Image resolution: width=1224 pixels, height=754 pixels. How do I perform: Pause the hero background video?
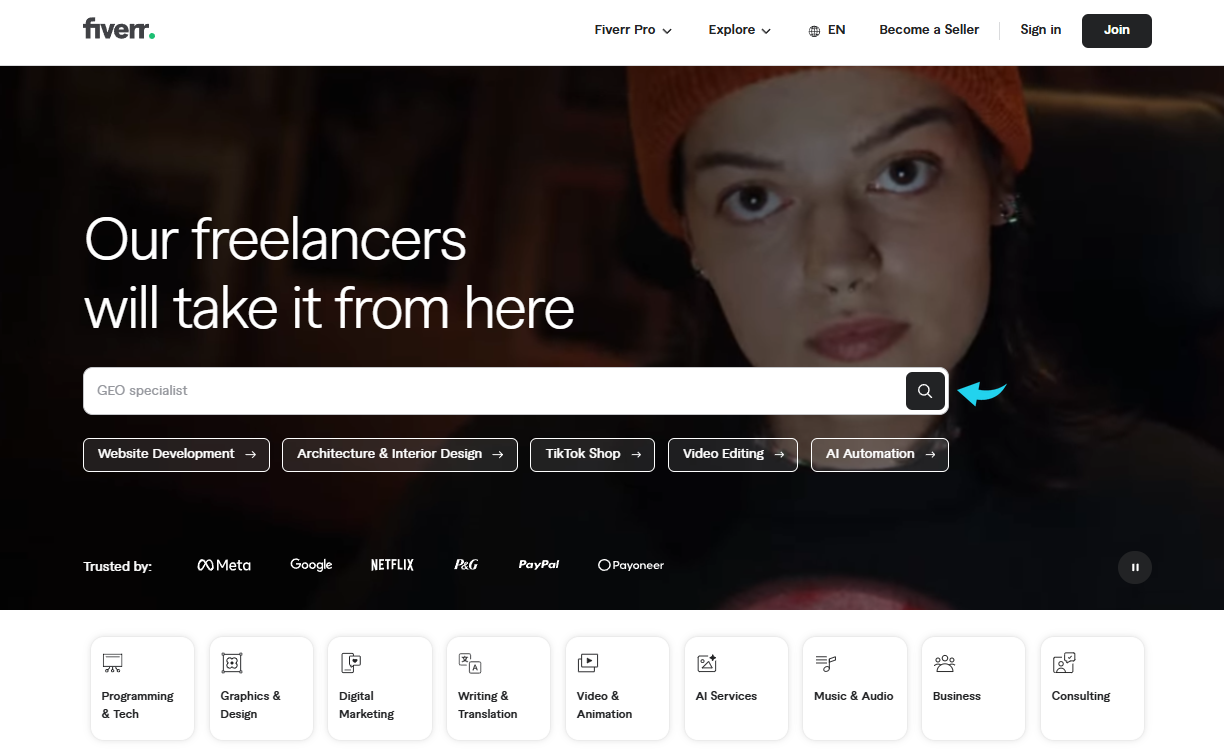click(x=1135, y=567)
